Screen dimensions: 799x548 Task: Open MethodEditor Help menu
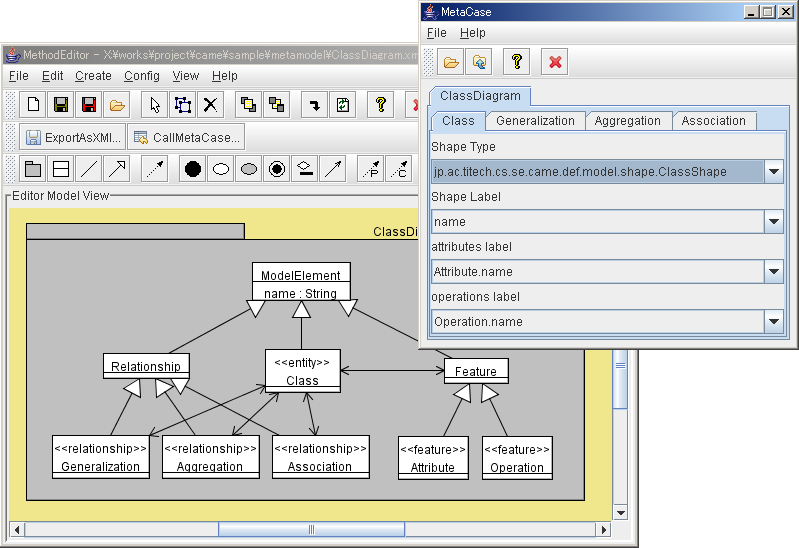(x=225, y=76)
